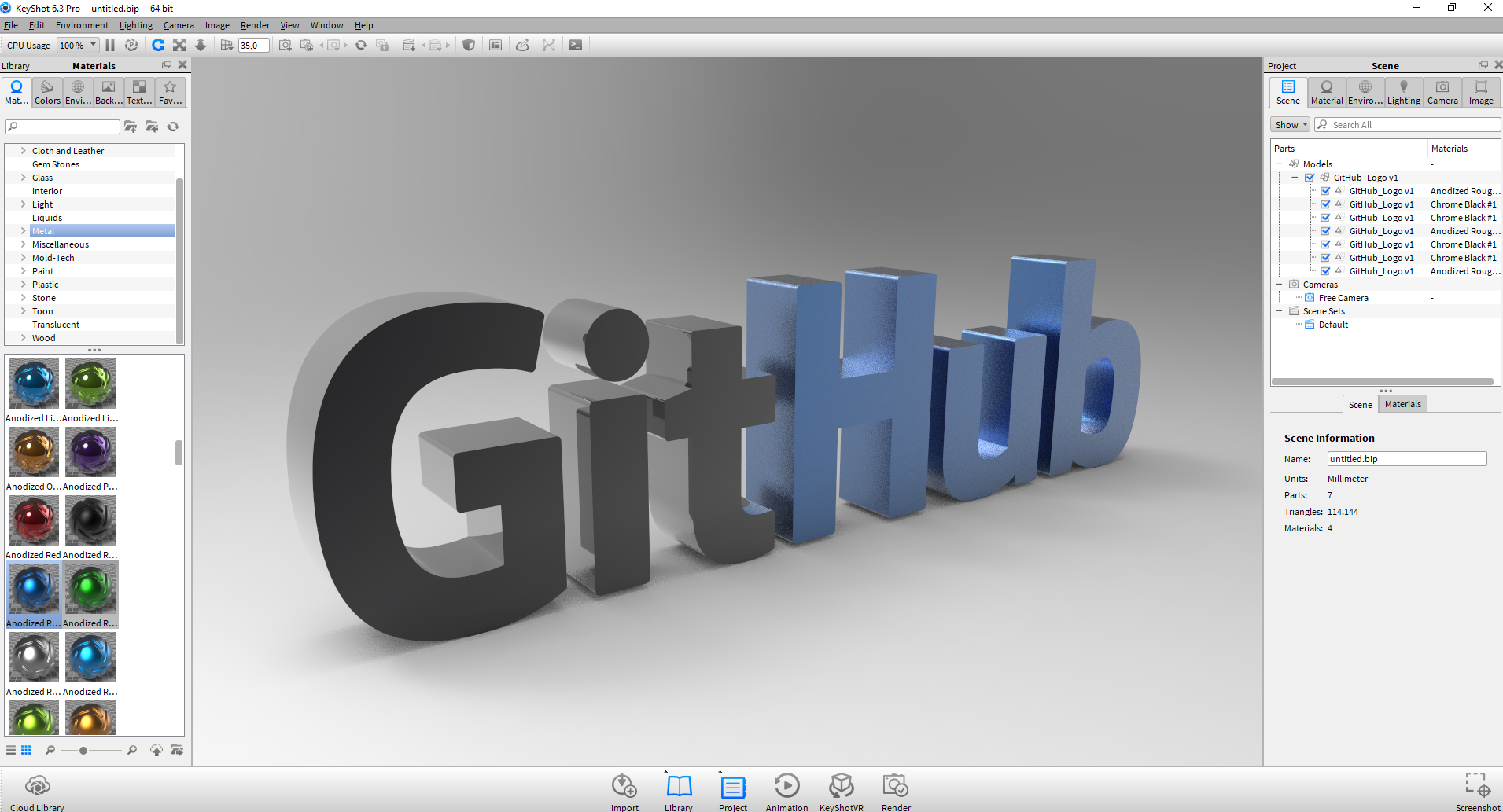Toggle the GitHub_Logo v1 model checkbox
The image size is (1503, 812).
[x=1310, y=177]
